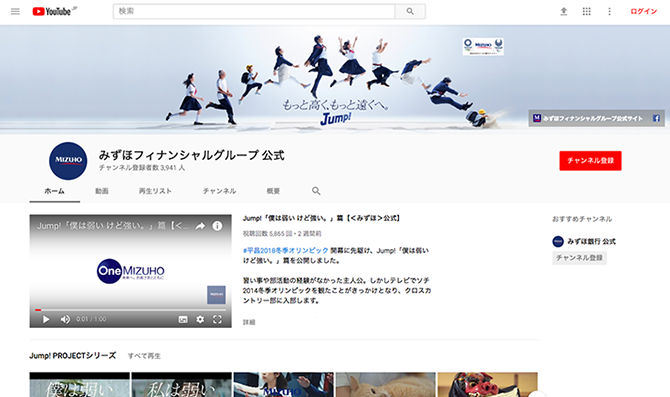Select the ホーム tab
Image resolution: width=670 pixels, height=397 pixels.
tap(55, 191)
